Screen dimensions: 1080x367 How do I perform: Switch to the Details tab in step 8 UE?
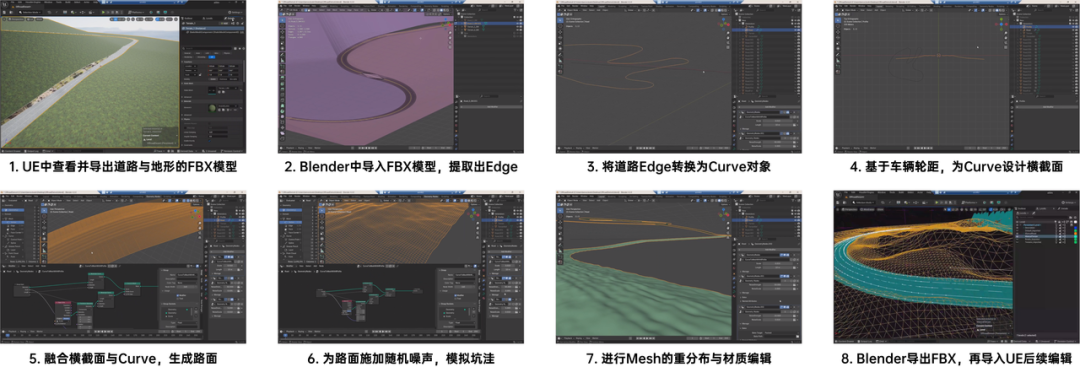point(1064,209)
